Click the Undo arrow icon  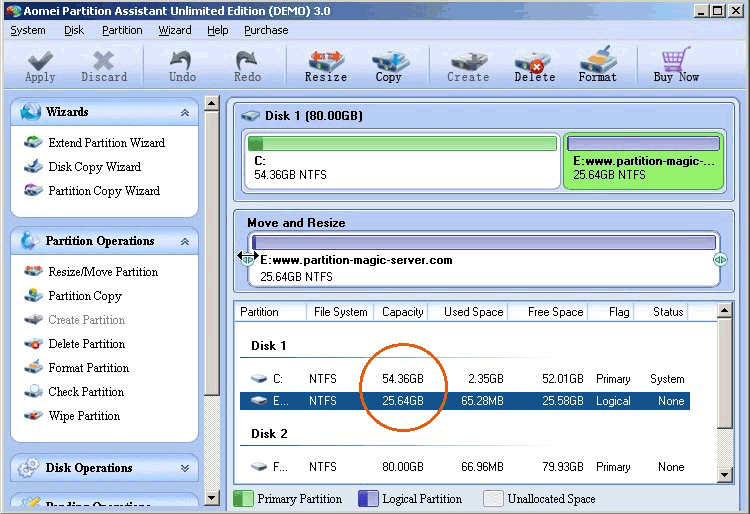[182, 61]
